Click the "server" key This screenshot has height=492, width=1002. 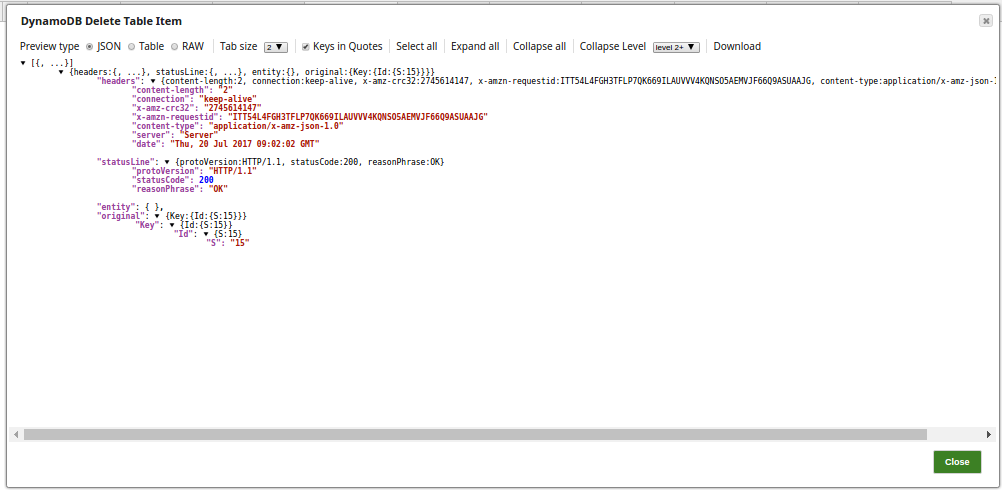(x=151, y=135)
